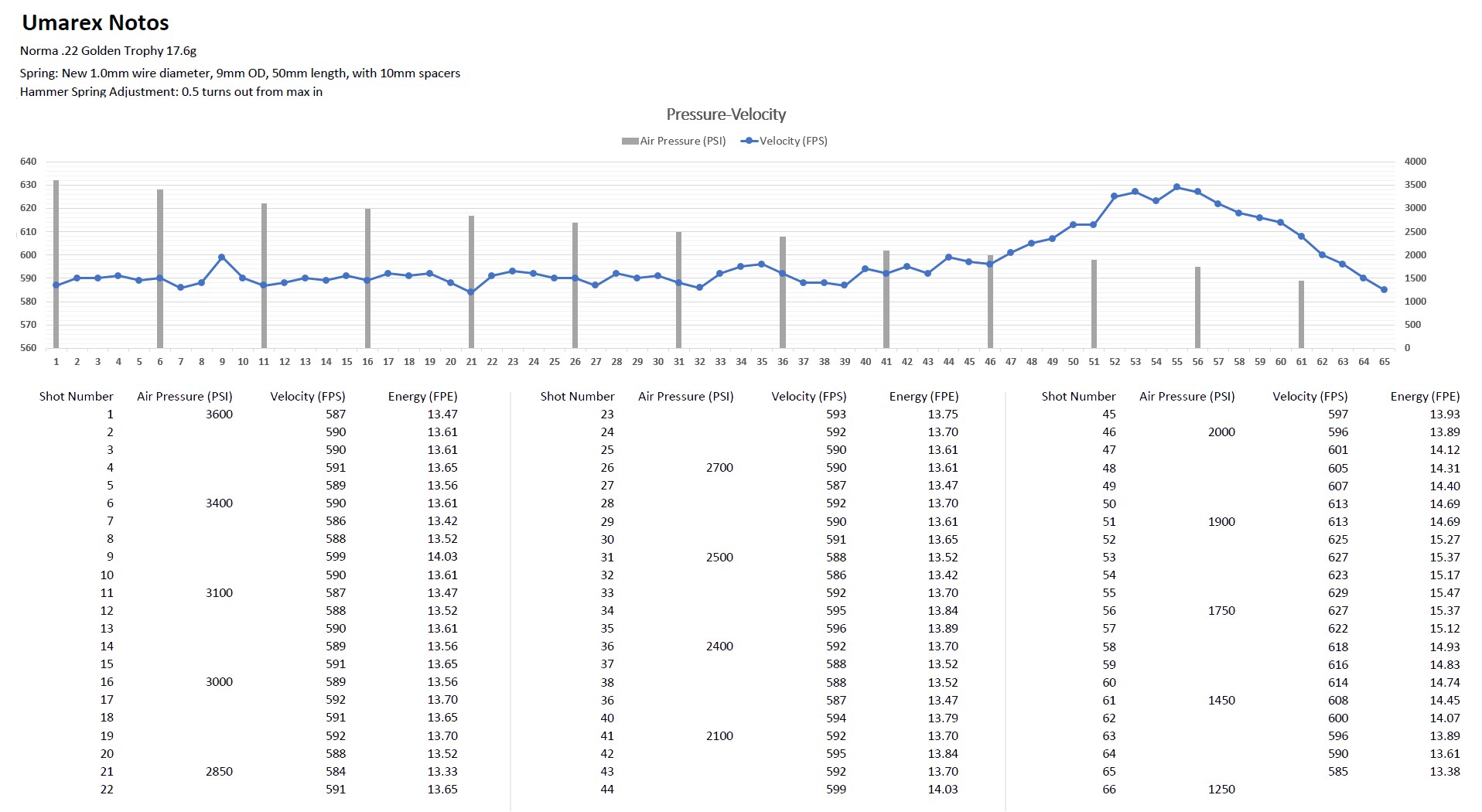Select the Hammer Spring Adjustment line

coord(171,92)
